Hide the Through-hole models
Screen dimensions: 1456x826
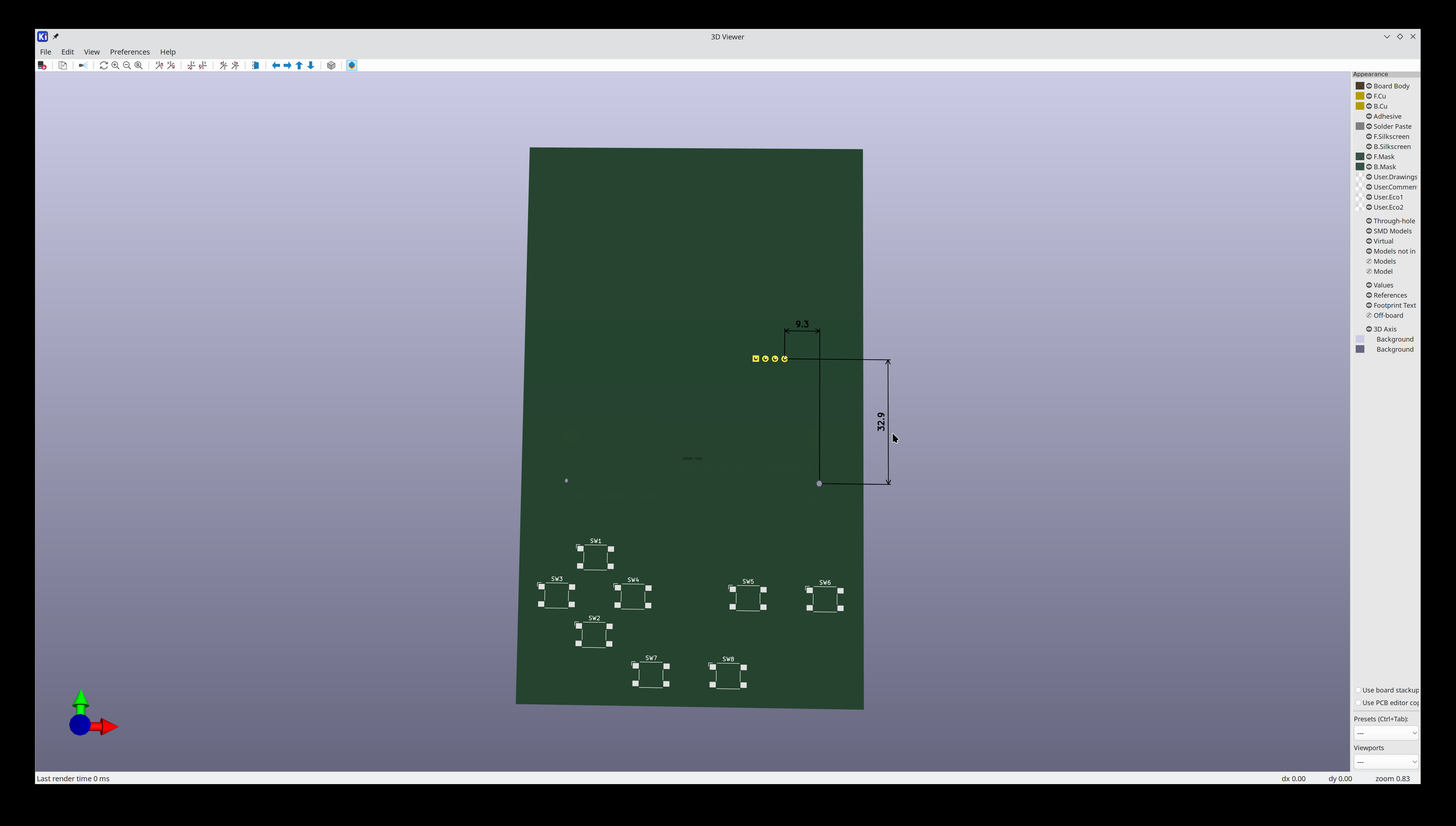[x=1368, y=221]
